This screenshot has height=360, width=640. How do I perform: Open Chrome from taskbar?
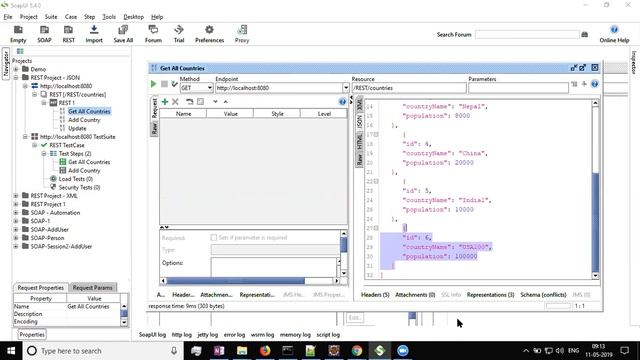pyautogui.click(x=357, y=351)
